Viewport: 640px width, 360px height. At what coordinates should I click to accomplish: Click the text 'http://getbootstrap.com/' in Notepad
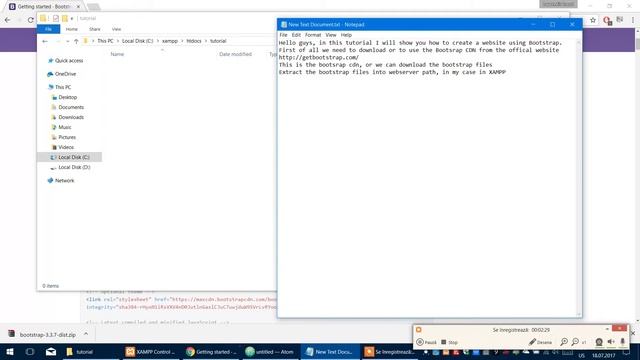(319, 58)
